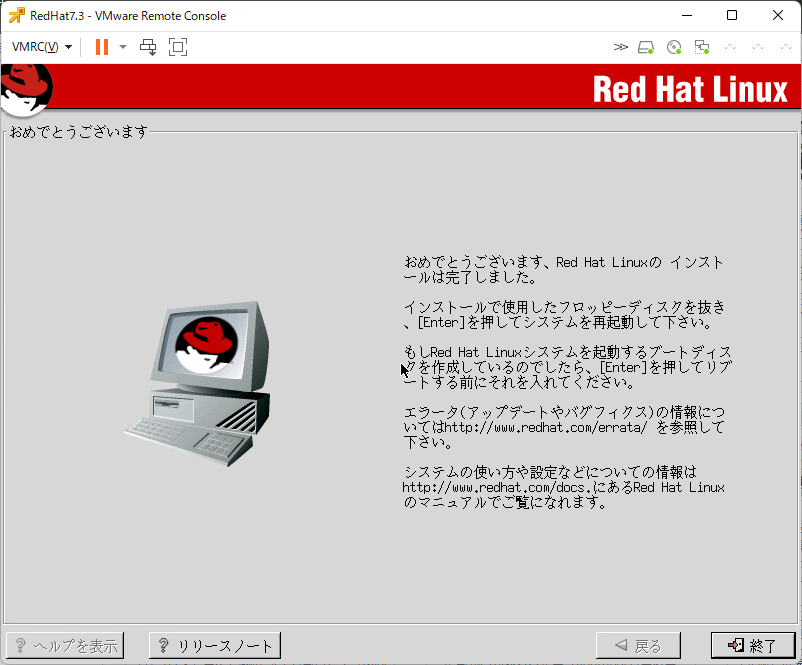Pause the virtual machine with the orange pause icon
The height and width of the screenshot is (665, 802).
pos(102,47)
